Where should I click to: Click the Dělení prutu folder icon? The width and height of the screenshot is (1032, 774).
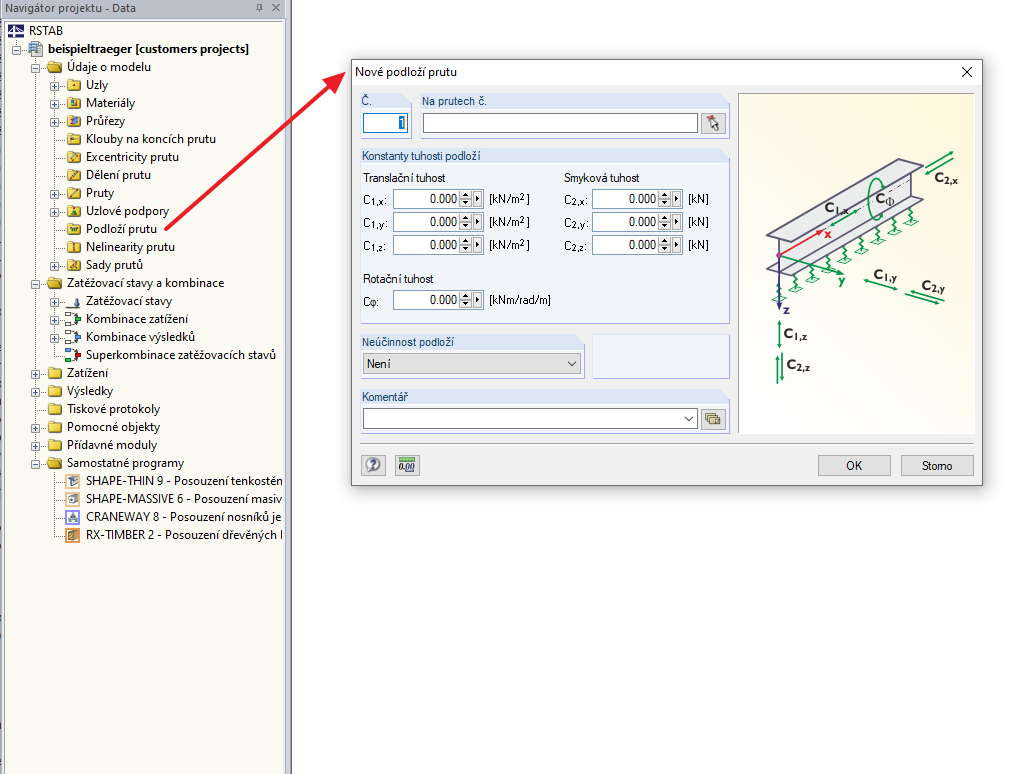point(74,175)
